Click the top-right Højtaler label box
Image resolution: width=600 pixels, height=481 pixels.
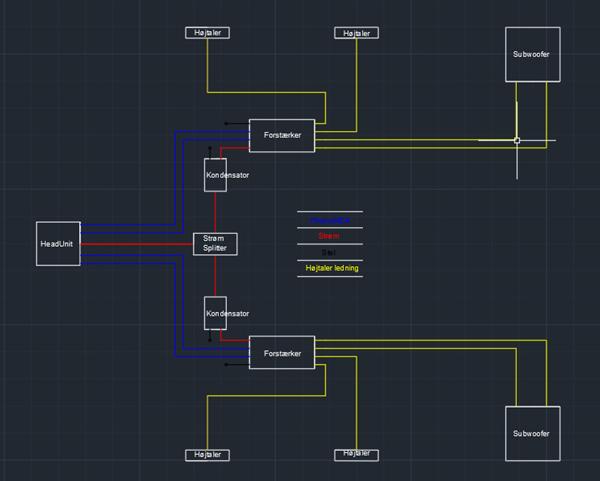coord(356,33)
